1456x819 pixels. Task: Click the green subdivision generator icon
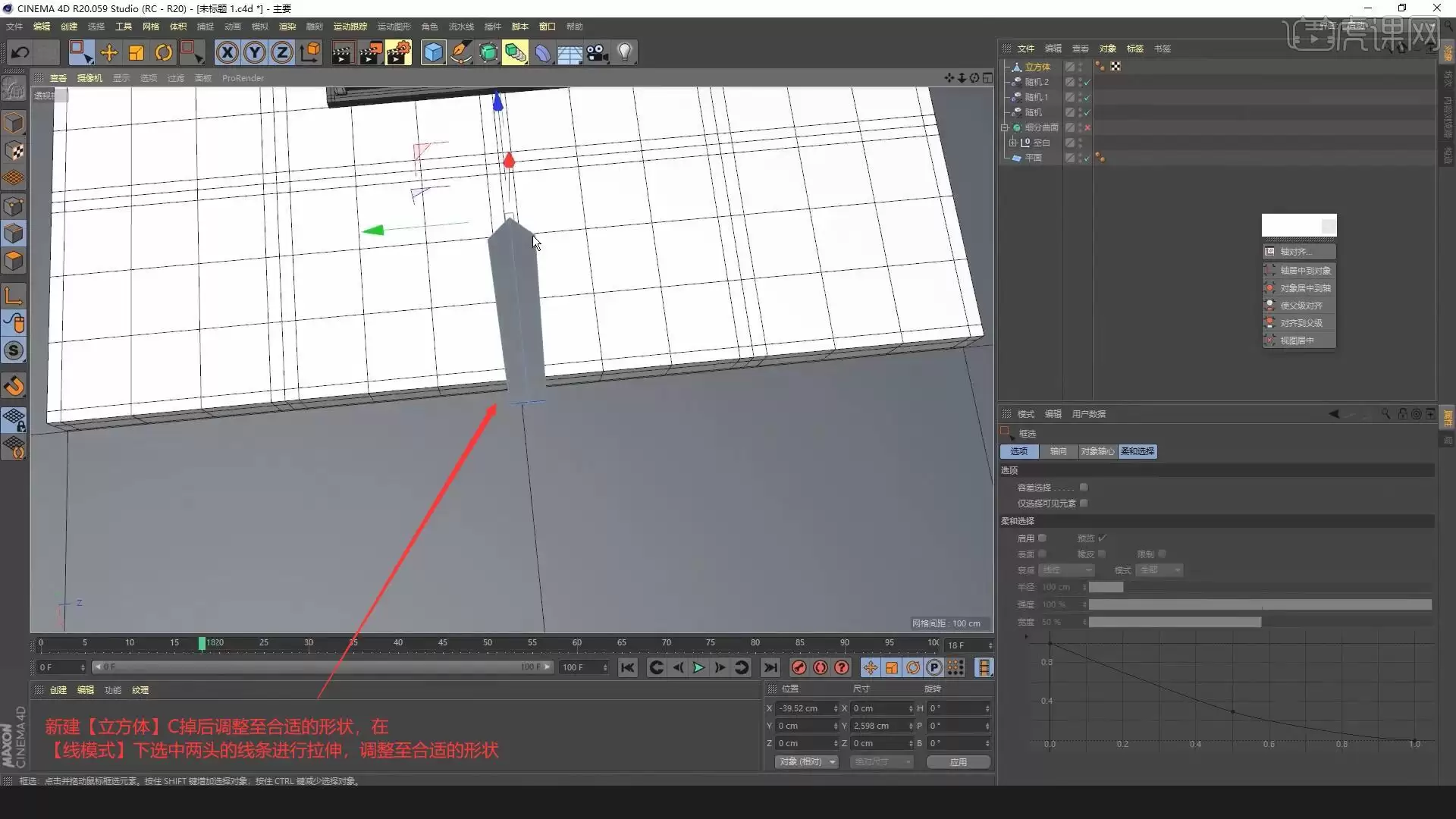point(488,52)
